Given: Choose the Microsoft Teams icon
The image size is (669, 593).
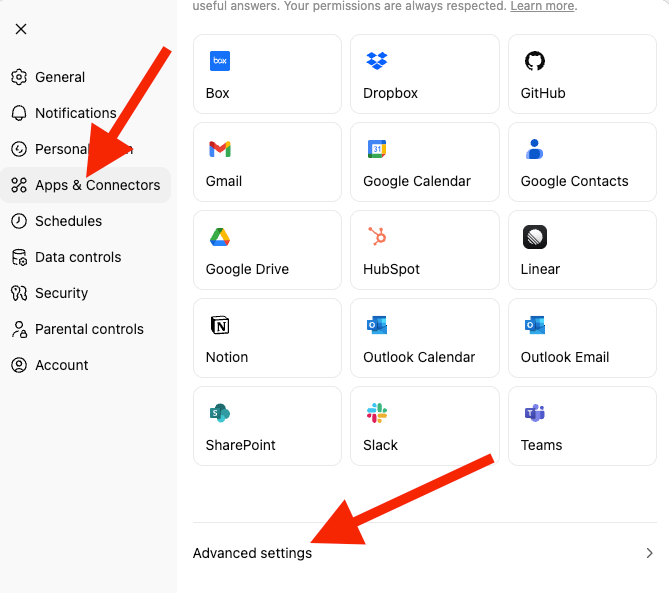Looking at the screenshot, I should click(x=535, y=413).
